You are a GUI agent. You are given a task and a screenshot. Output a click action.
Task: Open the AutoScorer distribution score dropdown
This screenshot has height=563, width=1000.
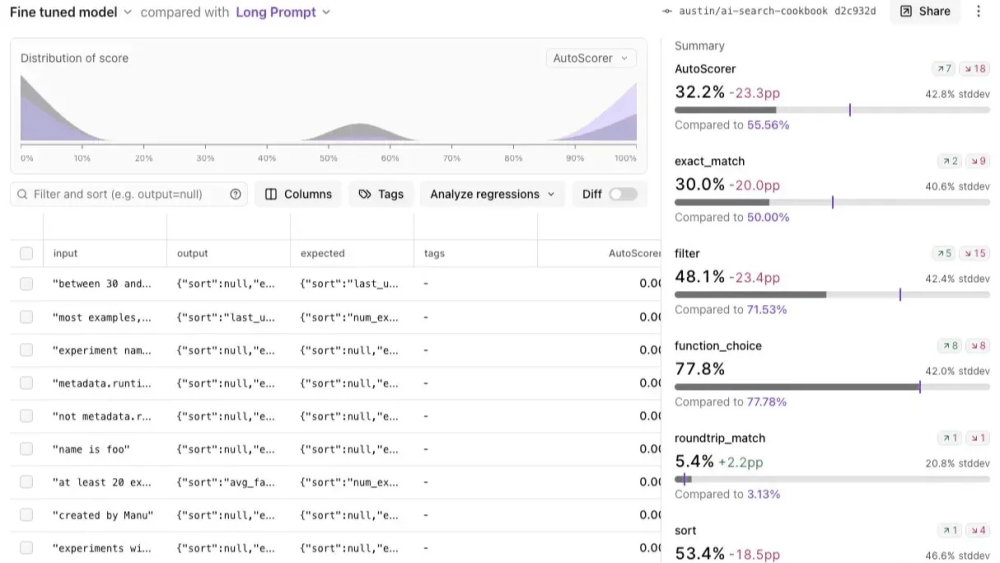[x=591, y=58]
